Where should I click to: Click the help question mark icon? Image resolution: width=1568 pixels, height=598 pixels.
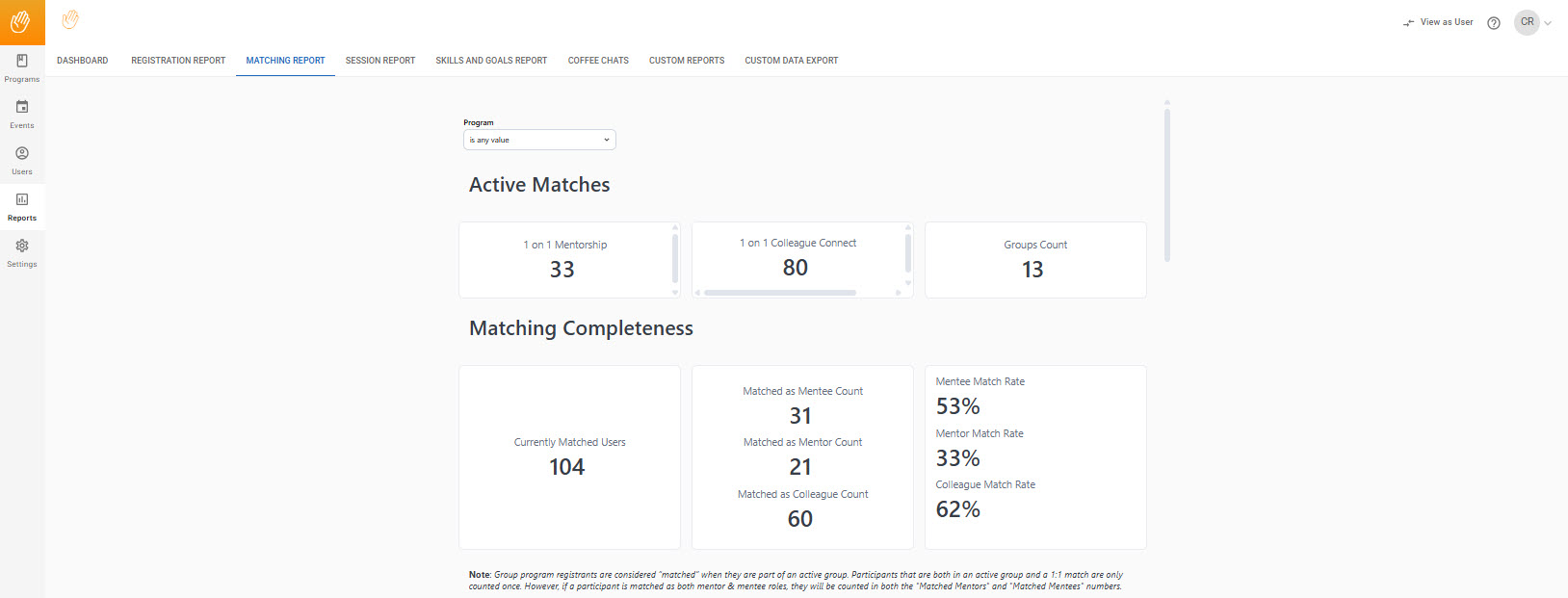[1494, 23]
